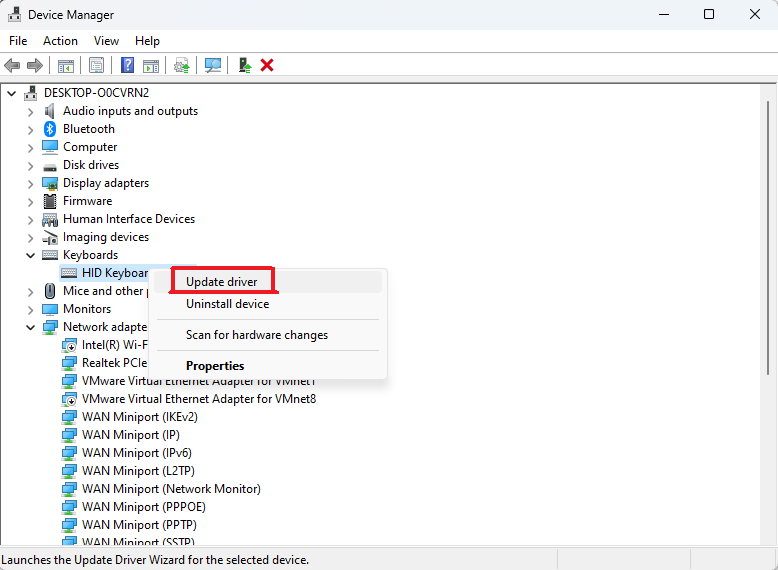Open the Action menu
Viewport: 778px width, 570px height.
pos(60,41)
